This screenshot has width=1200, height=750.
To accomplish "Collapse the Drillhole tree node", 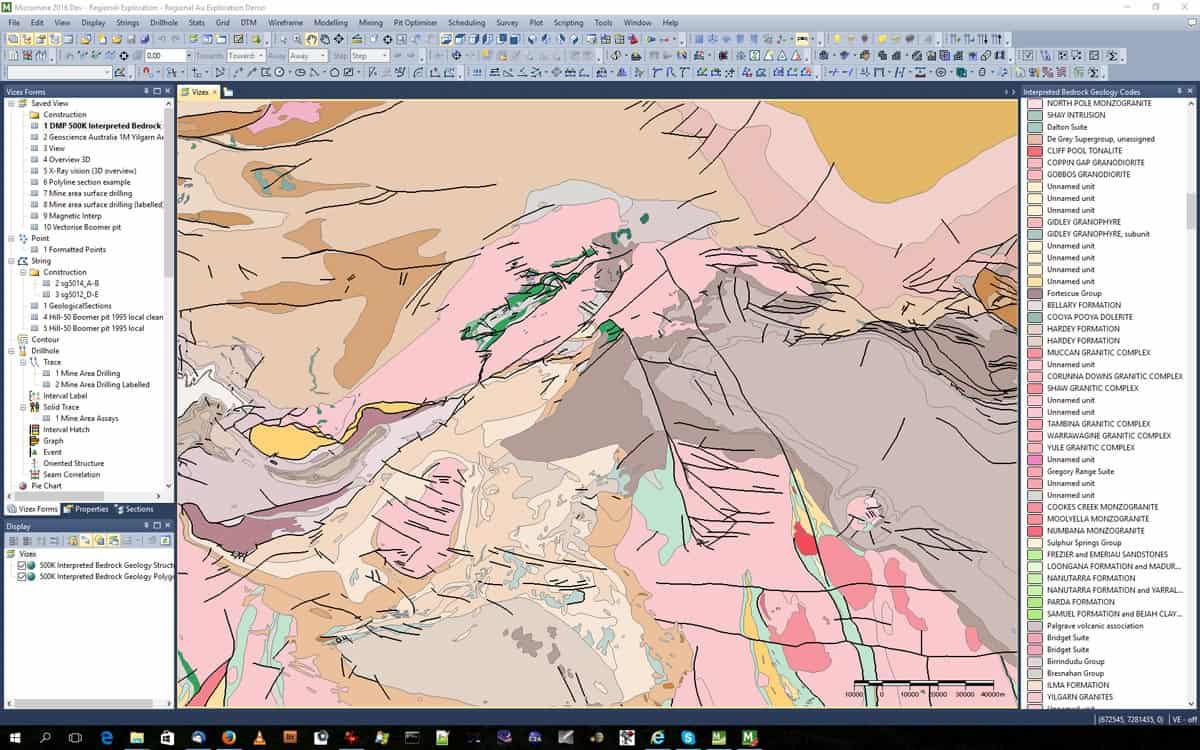I will pyautogui.click(x=10, y=351).
